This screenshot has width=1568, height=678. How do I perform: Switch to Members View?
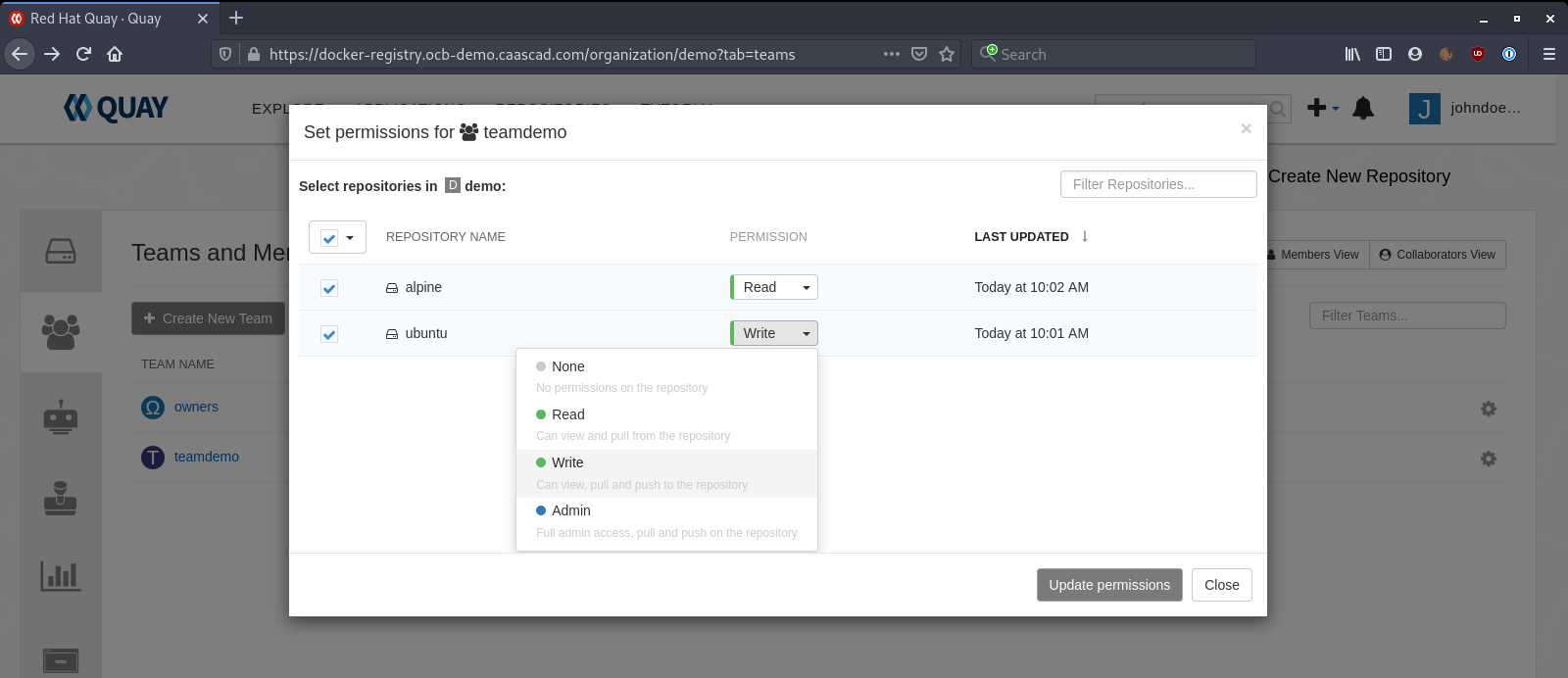click(1312, 255)
